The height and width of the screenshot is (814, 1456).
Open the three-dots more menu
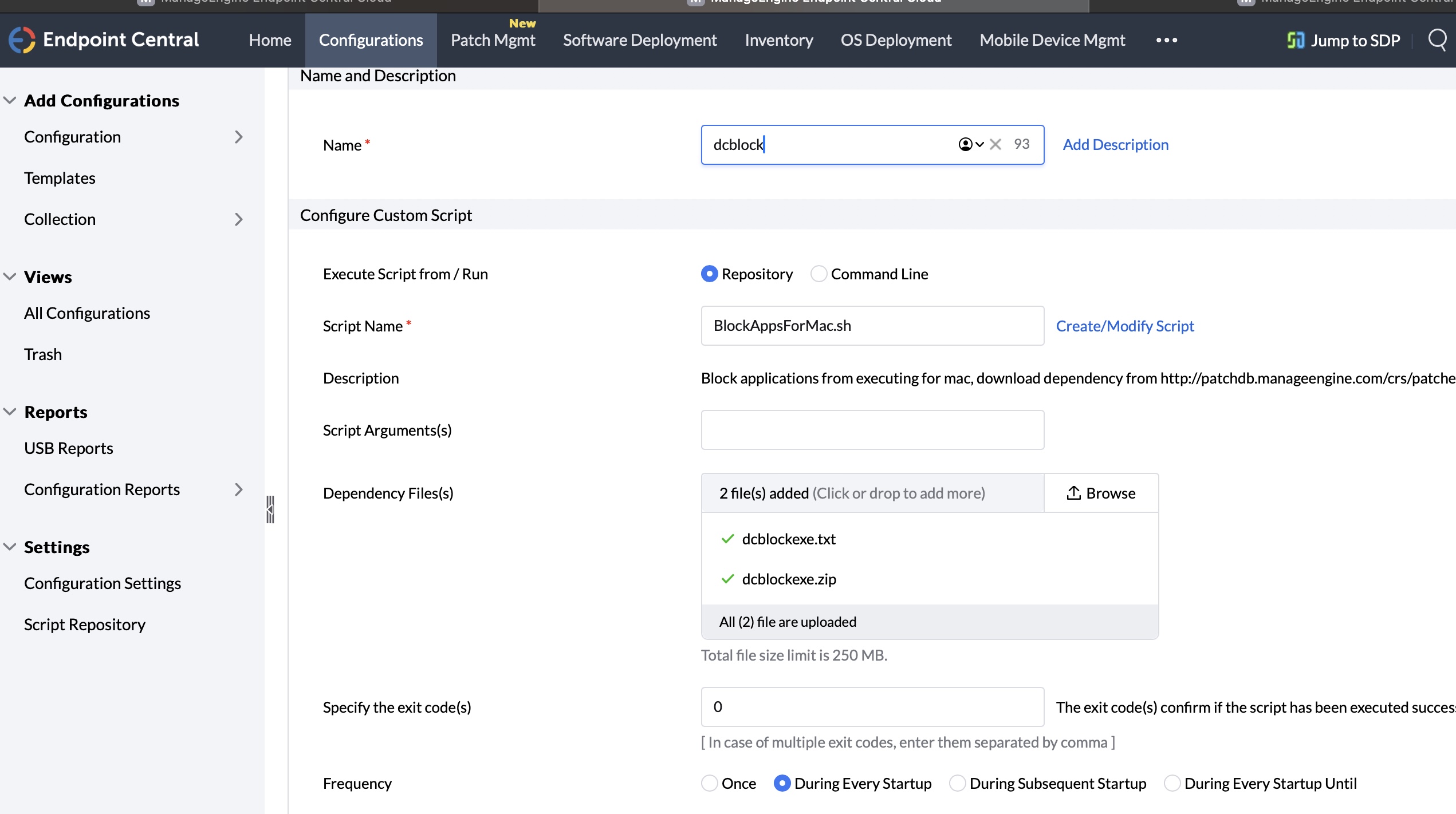click(1166, 40)
